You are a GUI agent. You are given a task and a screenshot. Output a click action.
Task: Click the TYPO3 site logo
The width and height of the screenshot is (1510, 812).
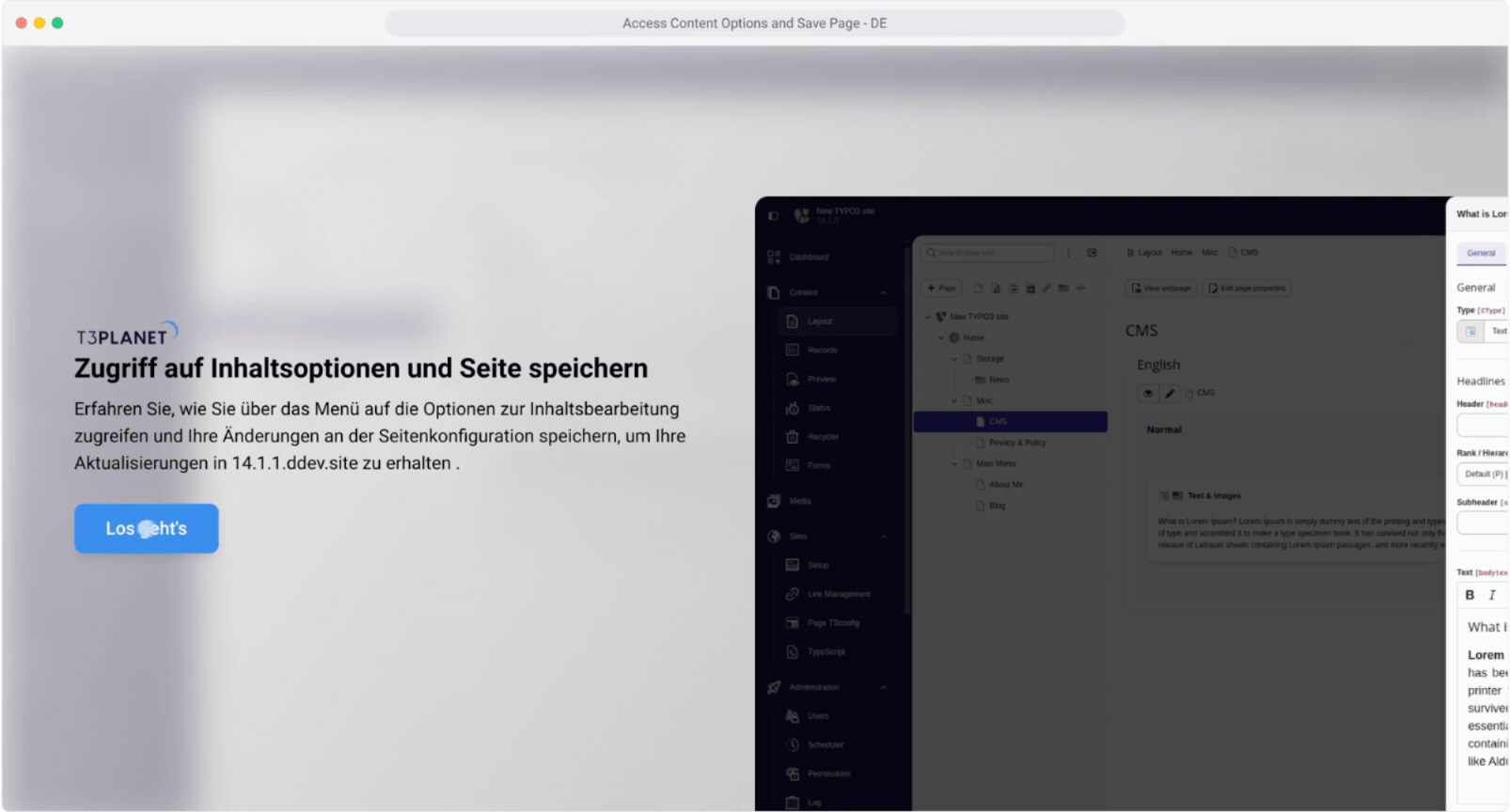(802, 215)
